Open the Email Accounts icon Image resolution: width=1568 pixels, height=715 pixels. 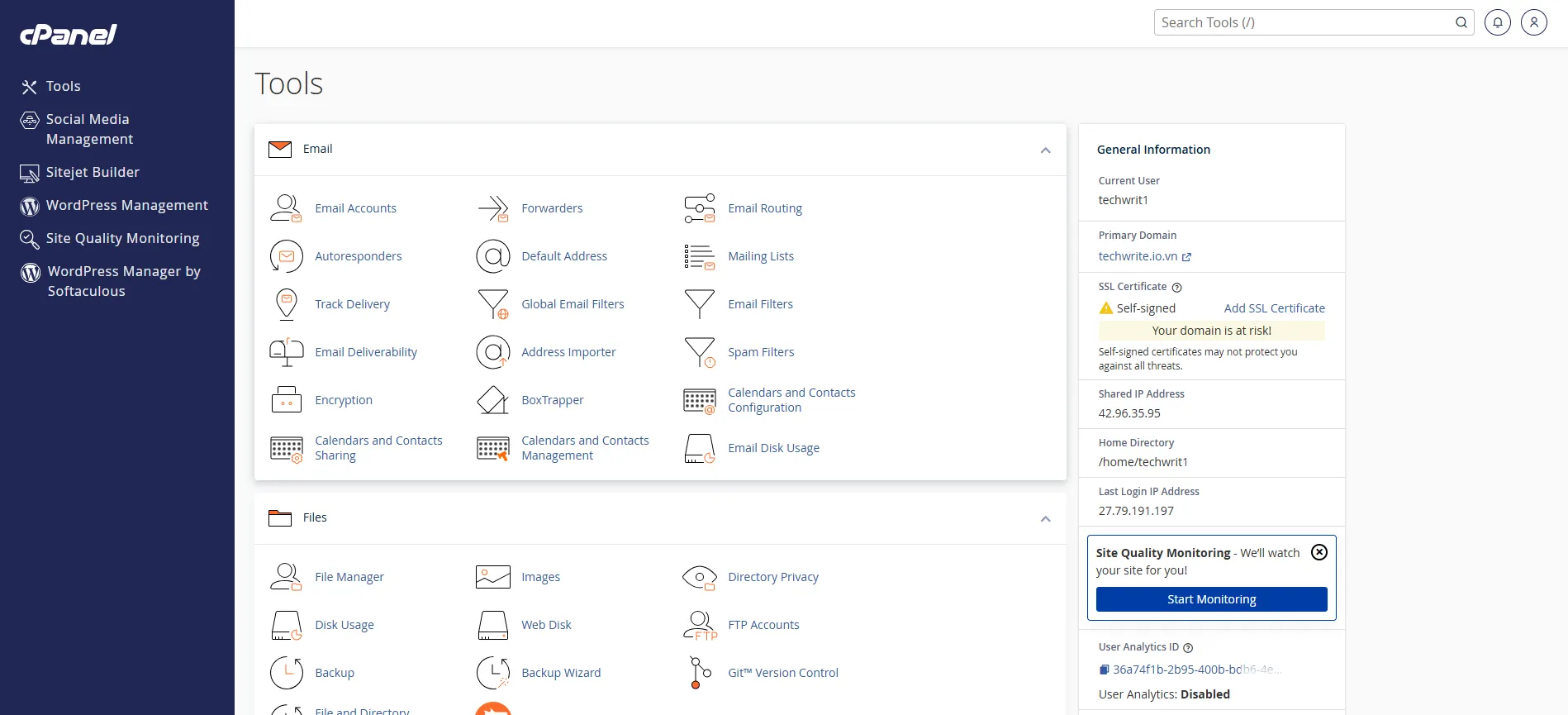coord(286,208)
